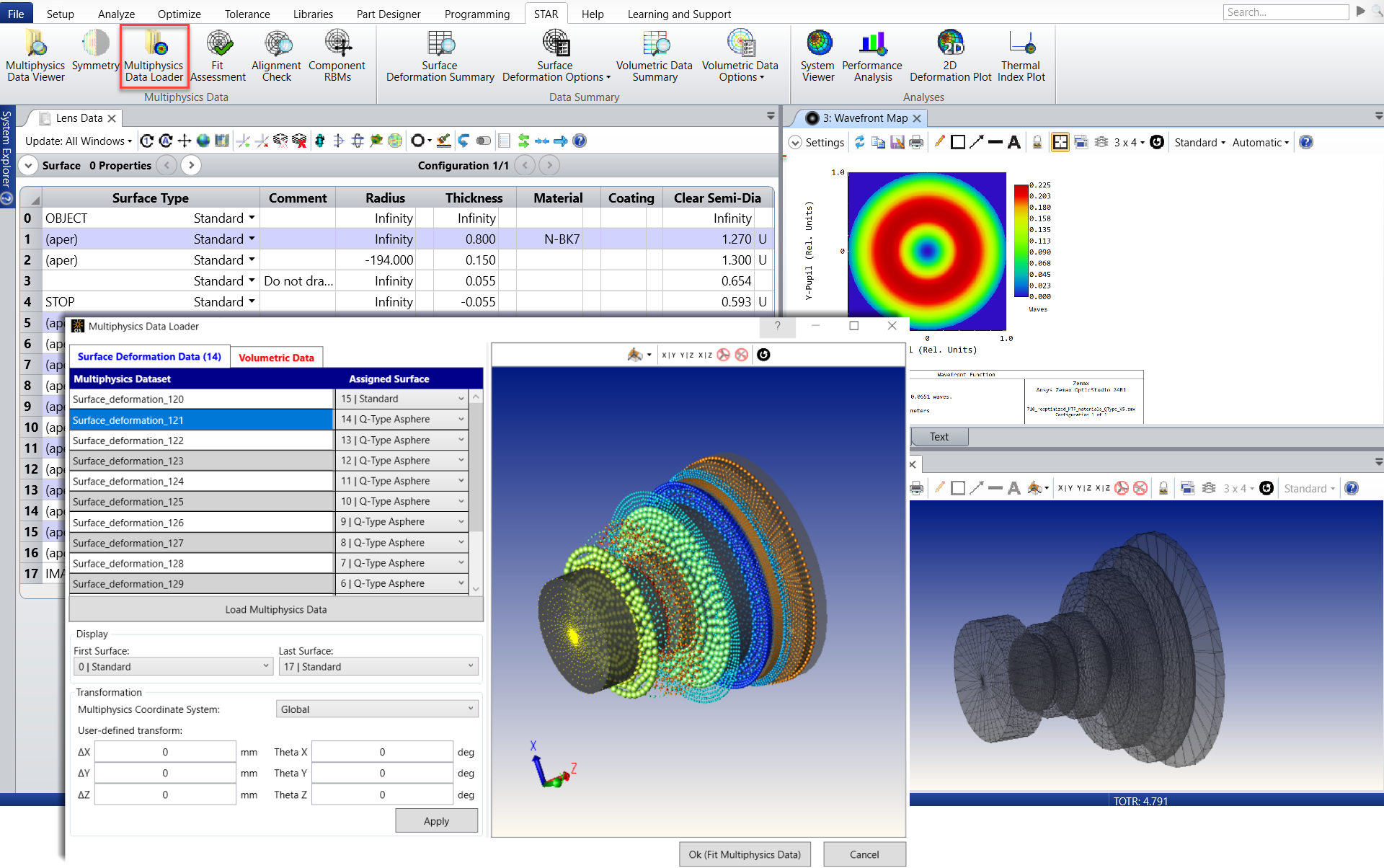
Task: Click the Theta Y rotation input field
Action: 382,773
